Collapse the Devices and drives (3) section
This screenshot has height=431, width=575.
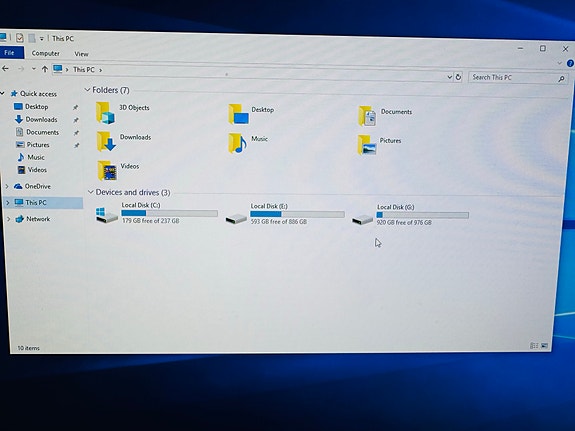click(91, 192)
